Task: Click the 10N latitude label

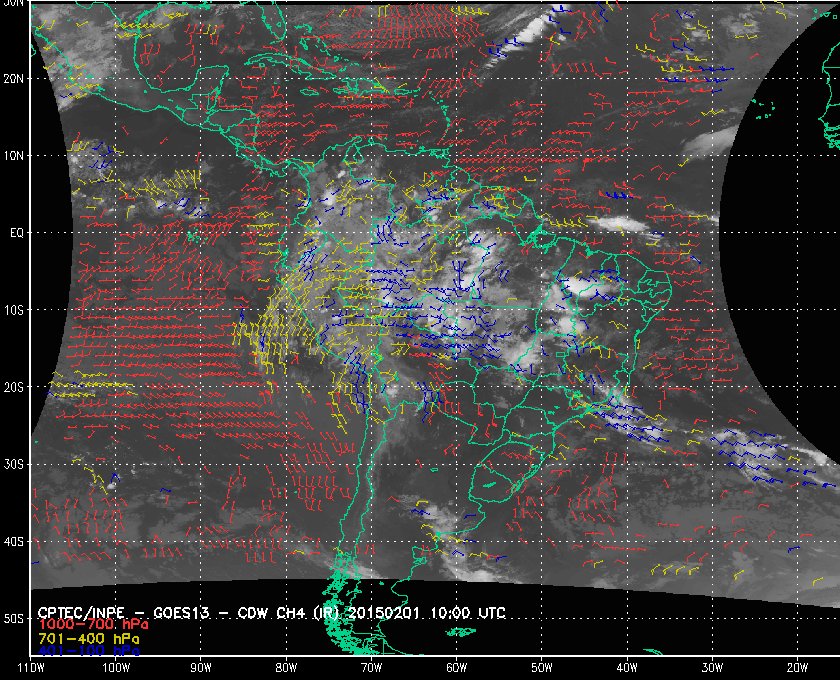Action: tap(13, 156)
